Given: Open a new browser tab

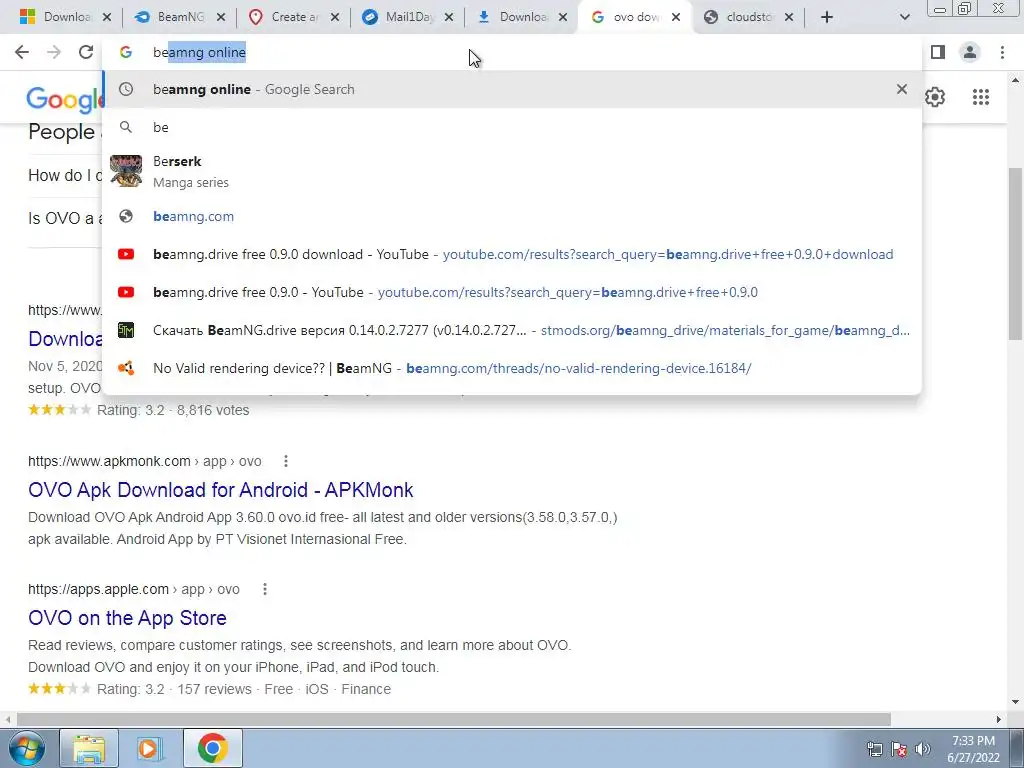Looking at the screenshot, I should [826, 17].
